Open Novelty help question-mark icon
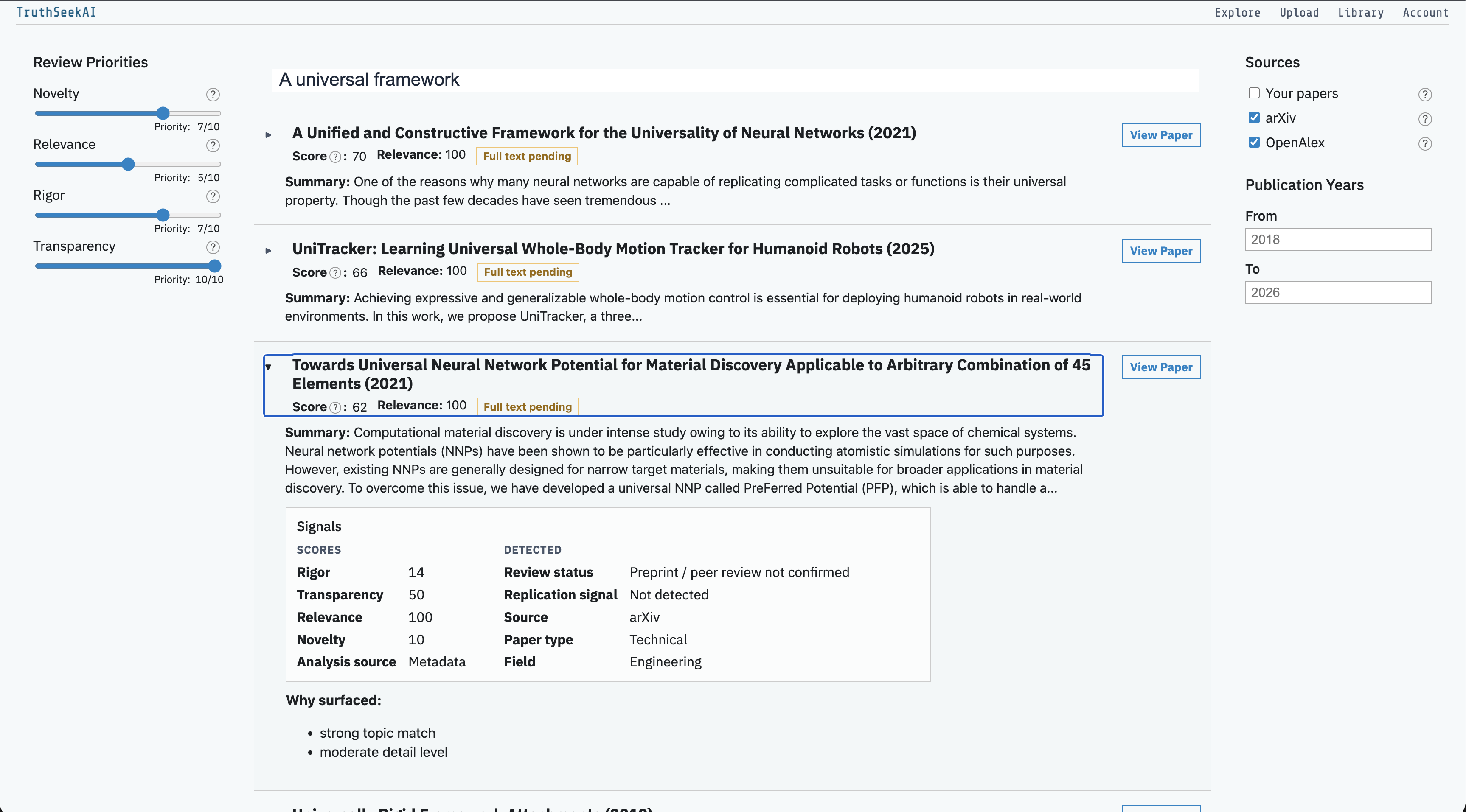The height and width of the screenshot is (812, 1466). point(213,95)
